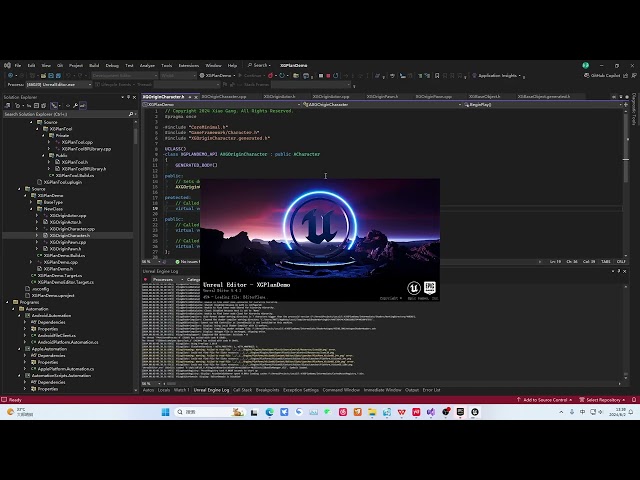The image size is (640, 480).
Task: Select XGOriginPawn.cpp in Solution Explorer
Action: click(x=68, y=242)
